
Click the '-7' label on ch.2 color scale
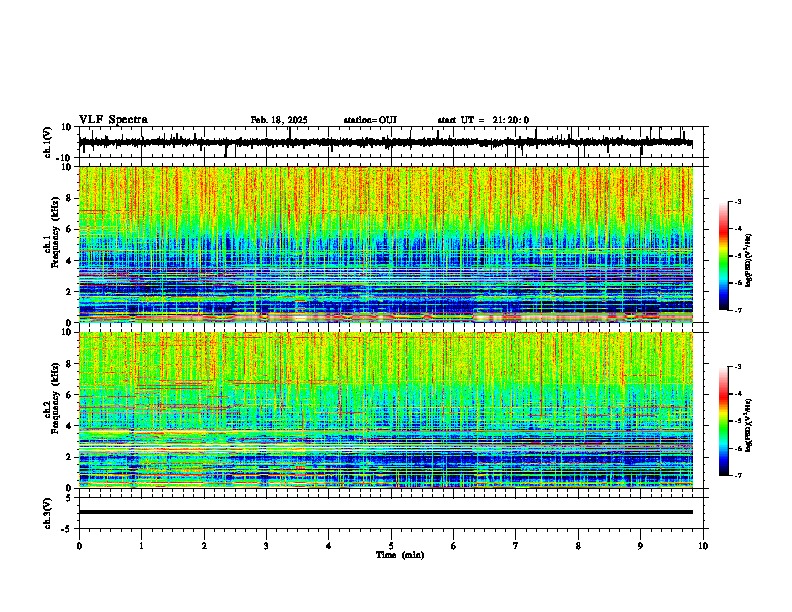pyautogui.click(x=737, y=476)
